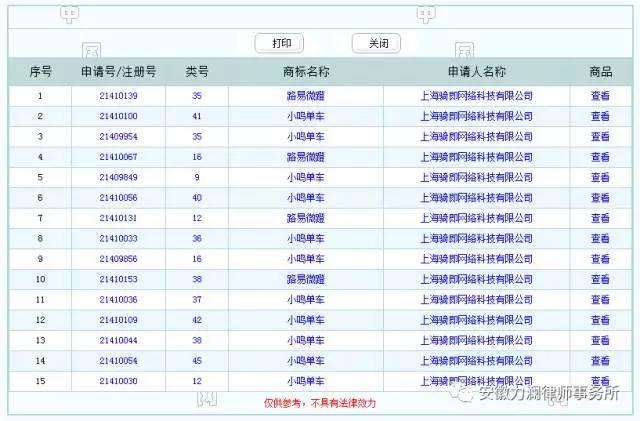Click the 申请人名称 column header
The width and height of the screenshot is (640, 421).
point(477,72)
